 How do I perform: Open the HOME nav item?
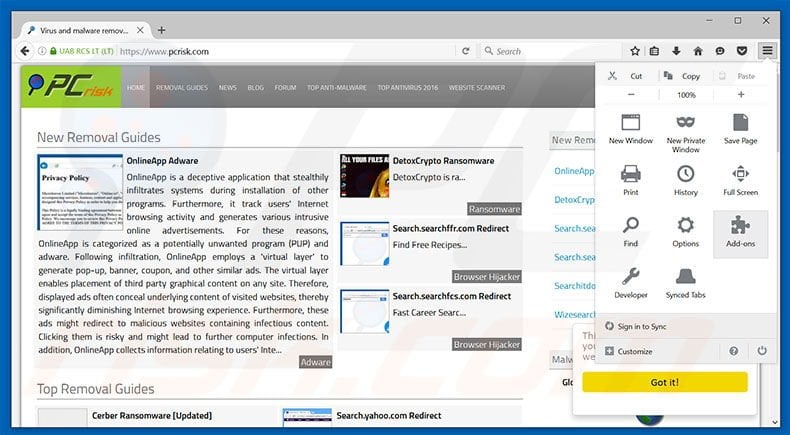(136, 87)
